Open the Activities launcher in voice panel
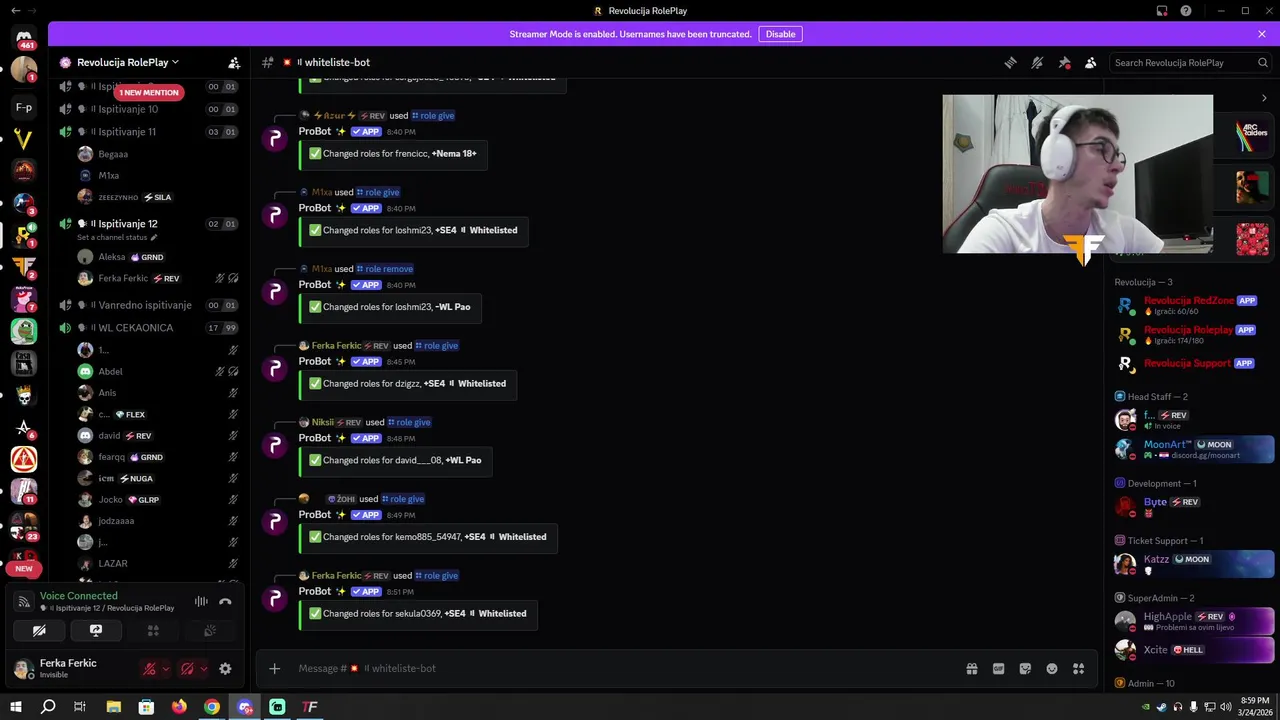1280x720 pixels. pos(153,631)
